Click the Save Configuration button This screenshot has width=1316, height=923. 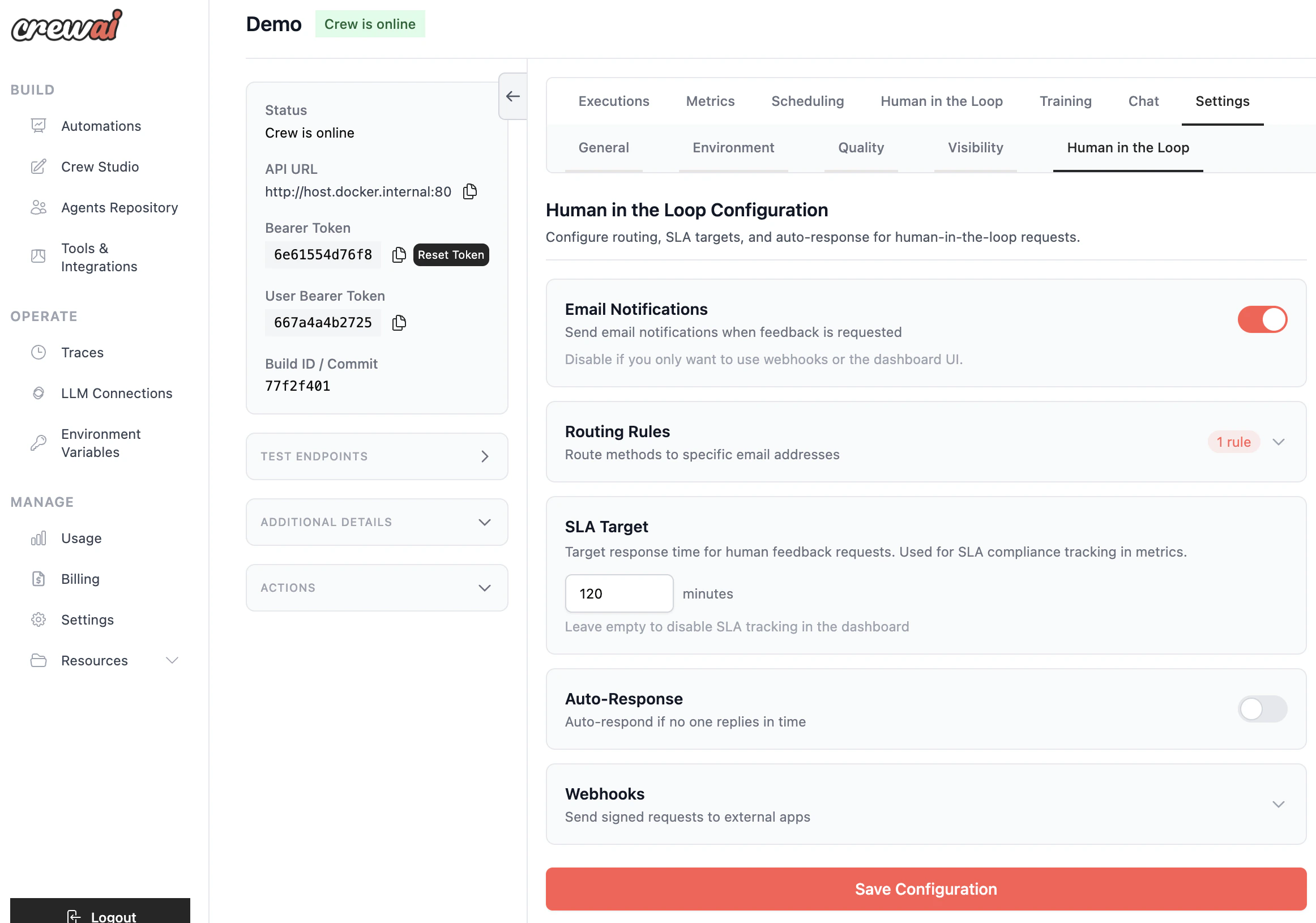coord(925,889)
